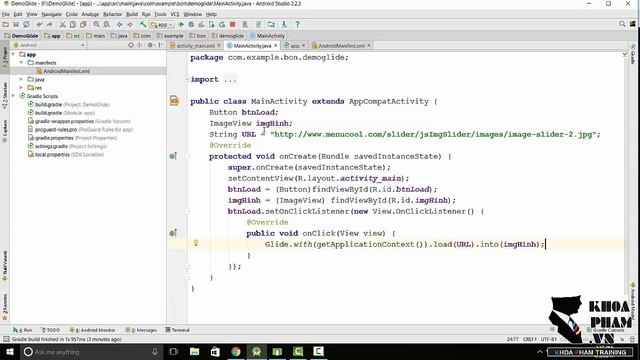Select build.gradle (Project: DemoGlide)
The height and width of the screenshot is (360, 640).
click(x=69, y=104)
